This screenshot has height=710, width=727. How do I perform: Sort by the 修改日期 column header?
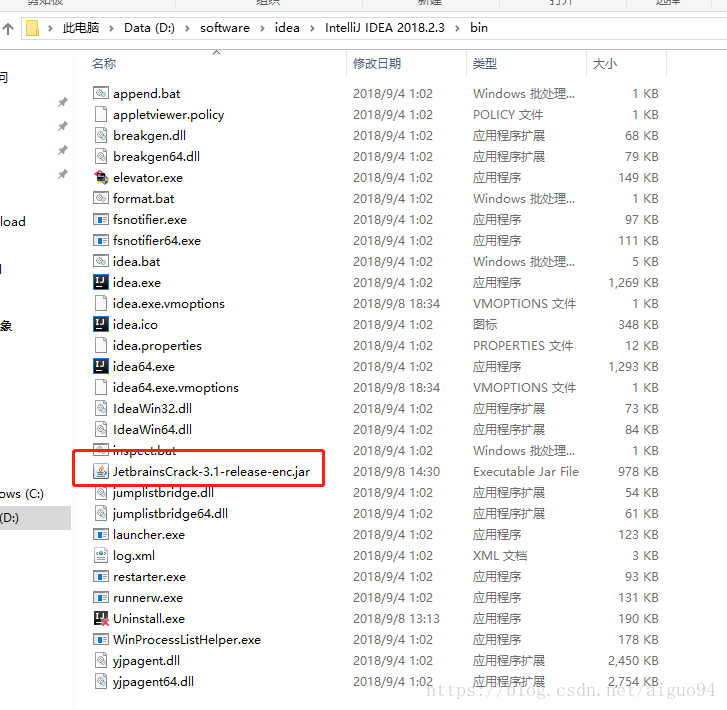[x=377, y=64]
